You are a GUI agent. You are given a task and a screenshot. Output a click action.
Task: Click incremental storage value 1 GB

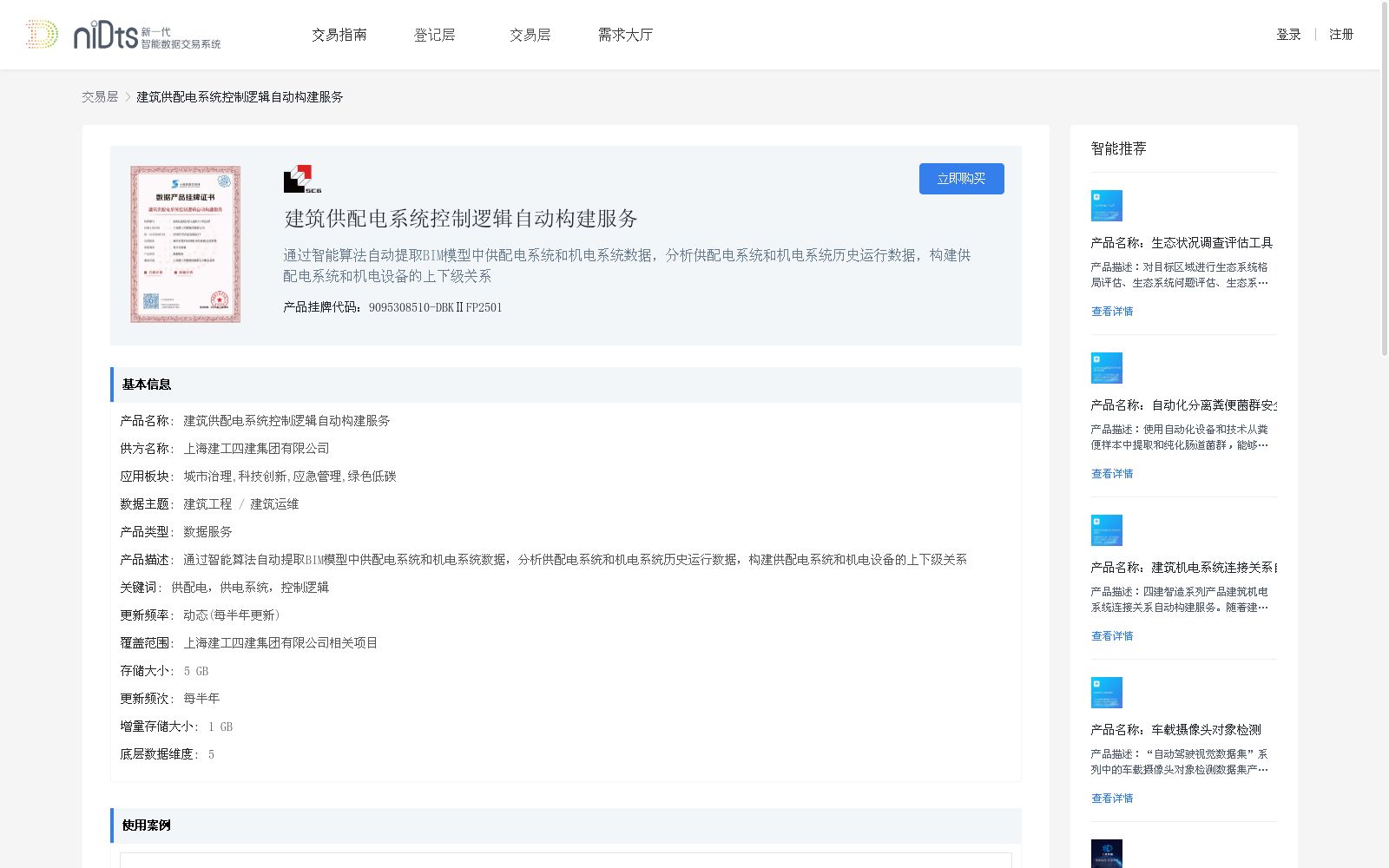221,727
